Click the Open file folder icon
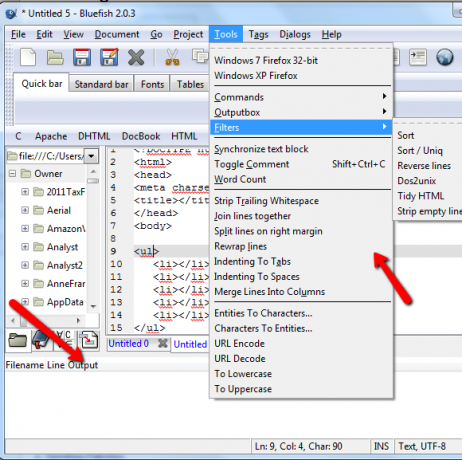The width and height of the screenshot is (462, 460). tap(55, 57)
